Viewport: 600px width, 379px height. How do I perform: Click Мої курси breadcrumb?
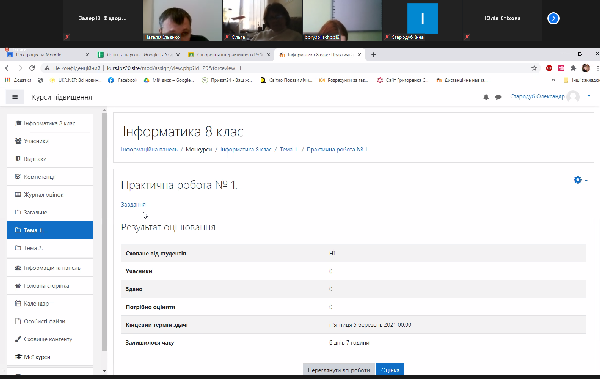199,149
